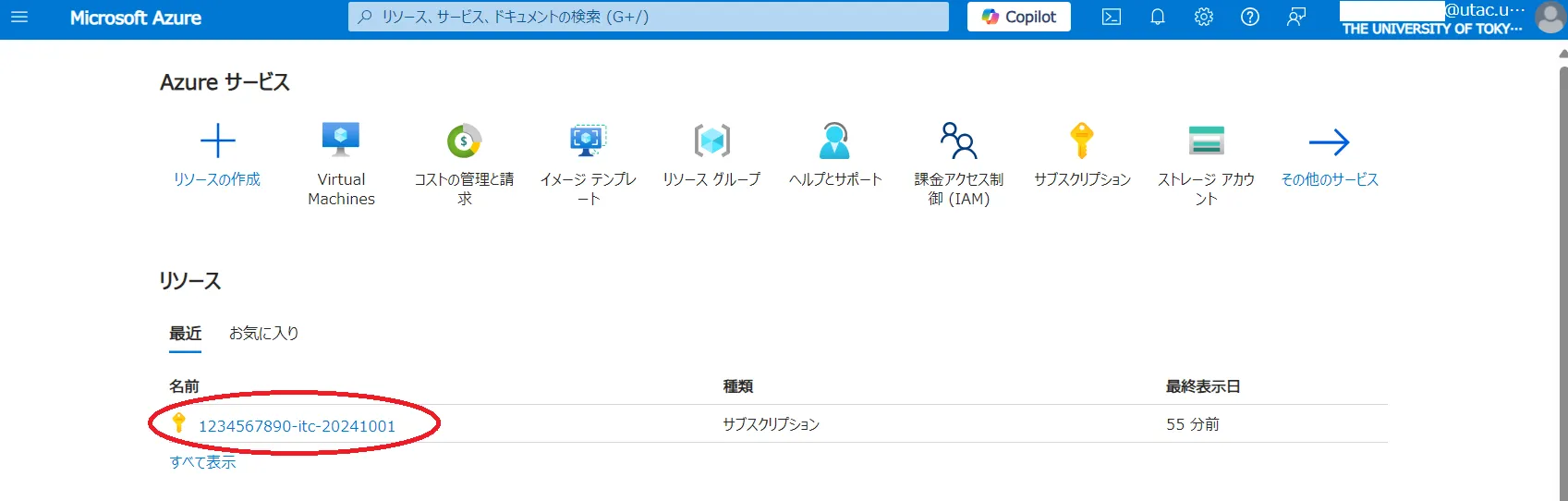The width and height of the screenshot is (1568, 501).
Task: Open ヘルプとサポート service
Action: point(834,141)
